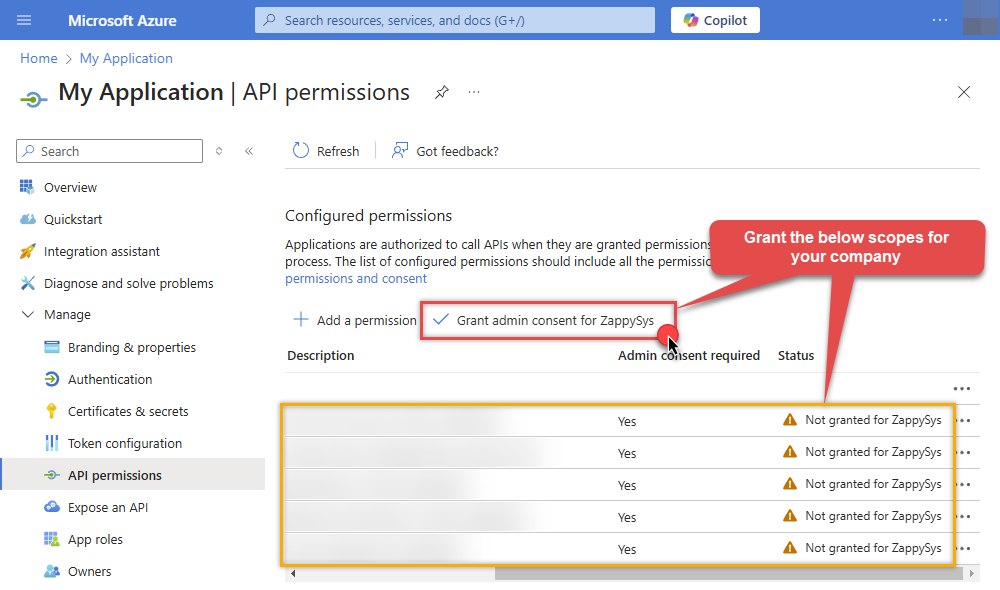
Task: Click the user avatar in top corner
Action: coord(981,18)
